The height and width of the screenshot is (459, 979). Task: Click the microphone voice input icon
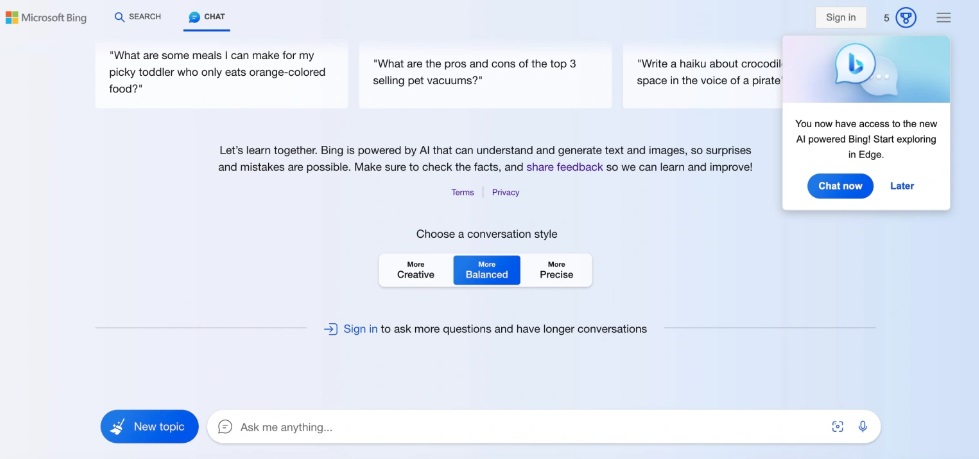[x=862, y=427]
